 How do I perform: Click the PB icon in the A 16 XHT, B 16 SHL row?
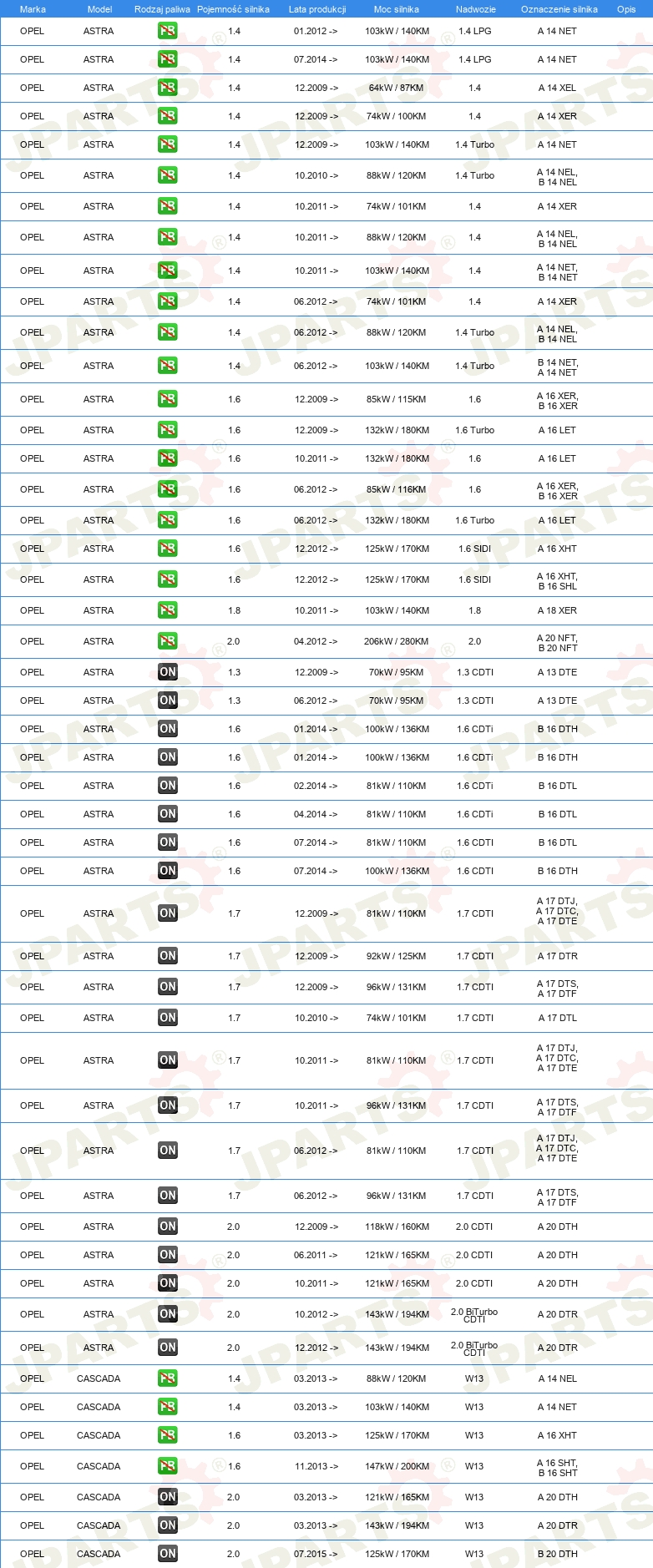click(x=168, y=579)
